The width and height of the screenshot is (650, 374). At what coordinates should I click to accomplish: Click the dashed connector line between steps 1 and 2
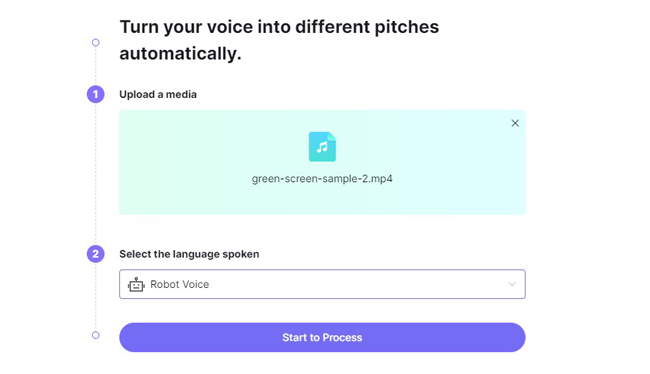[x=95, y=174]
